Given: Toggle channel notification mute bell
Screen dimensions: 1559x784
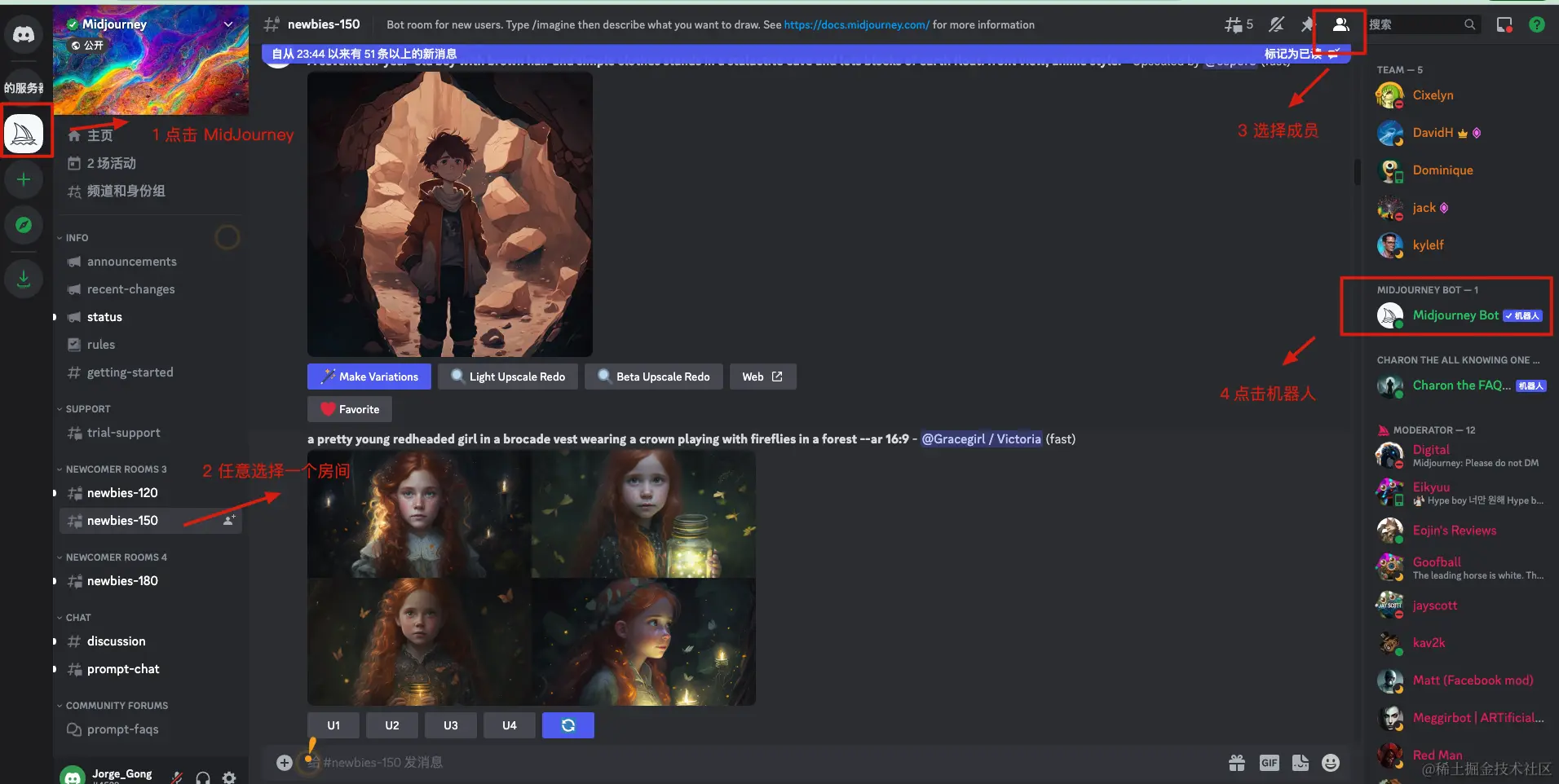Looking at the screenshot, I should point(1276,24).
